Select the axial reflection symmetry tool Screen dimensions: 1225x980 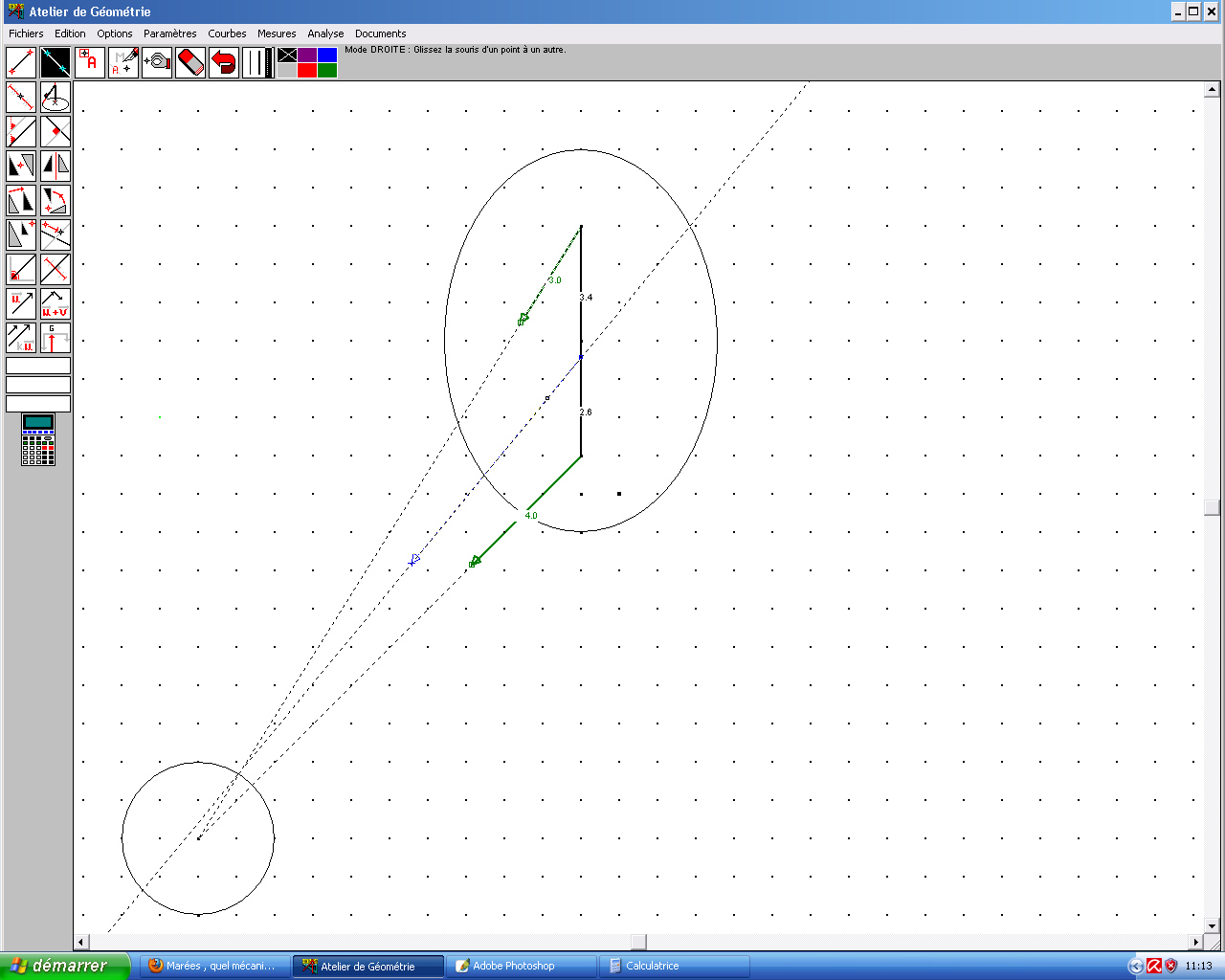(56, 166)
